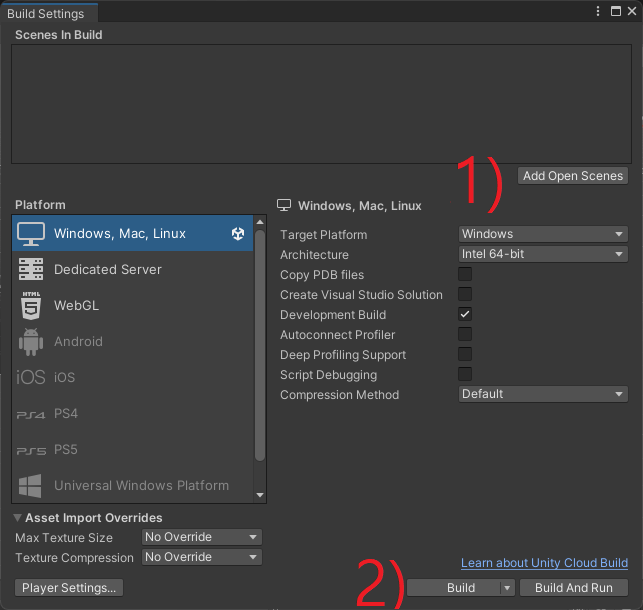643x610 pixels.
Task: Select the Windows, Mac, Linux monitor icon
Action: click(31, 234)
